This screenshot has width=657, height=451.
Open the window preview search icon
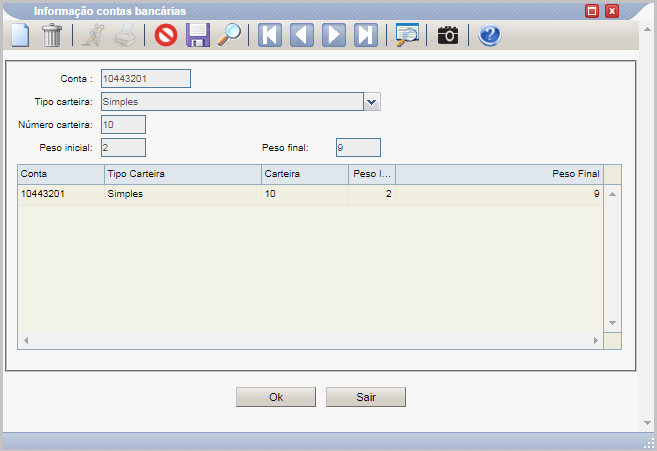[407, 35]
